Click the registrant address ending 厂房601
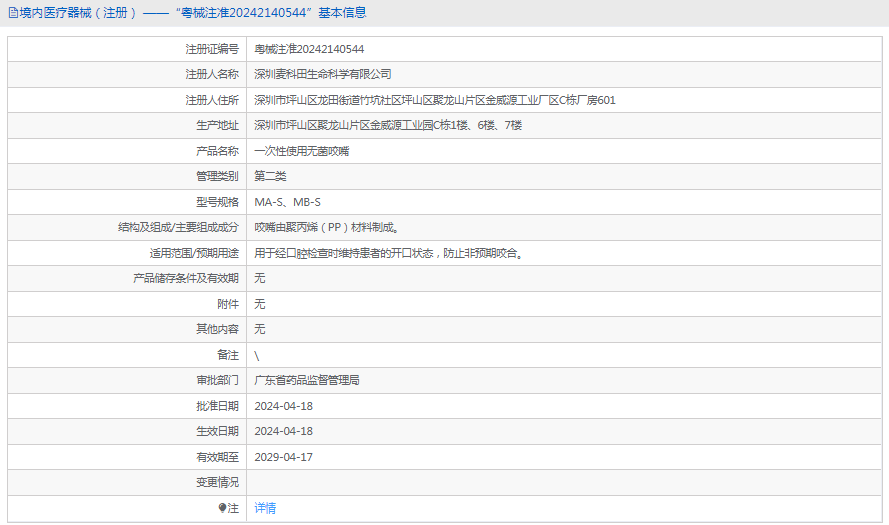889x525 pixels. coord(435,100)
